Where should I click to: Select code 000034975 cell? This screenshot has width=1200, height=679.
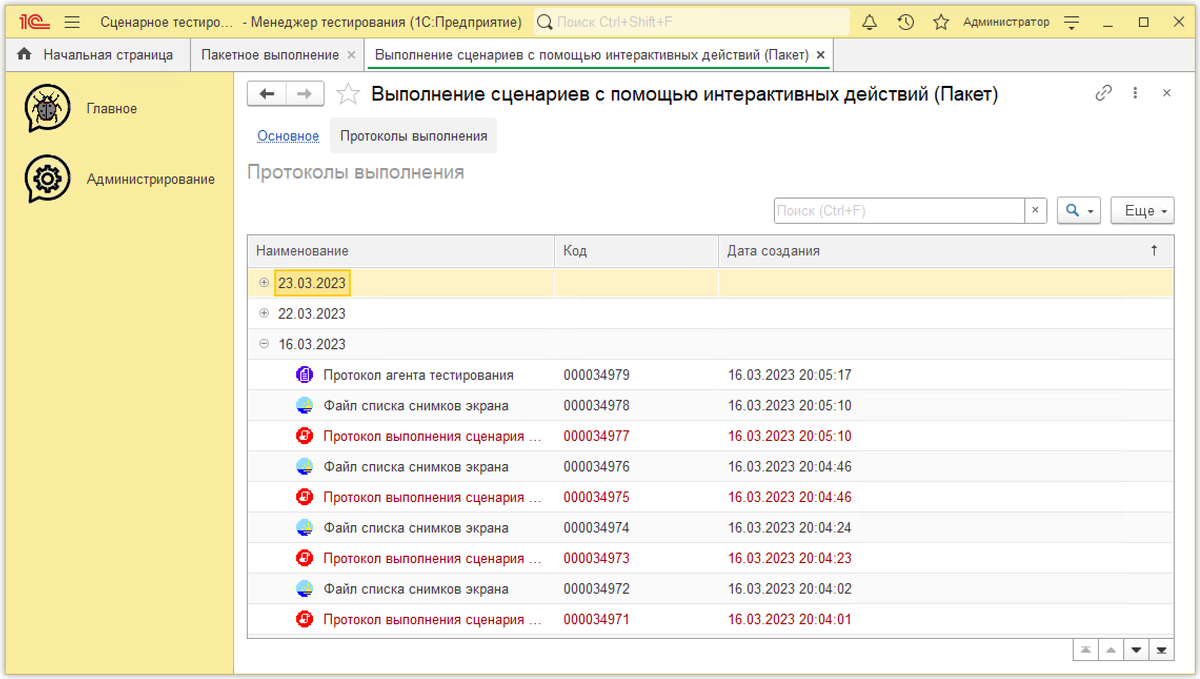click(636, 497)
